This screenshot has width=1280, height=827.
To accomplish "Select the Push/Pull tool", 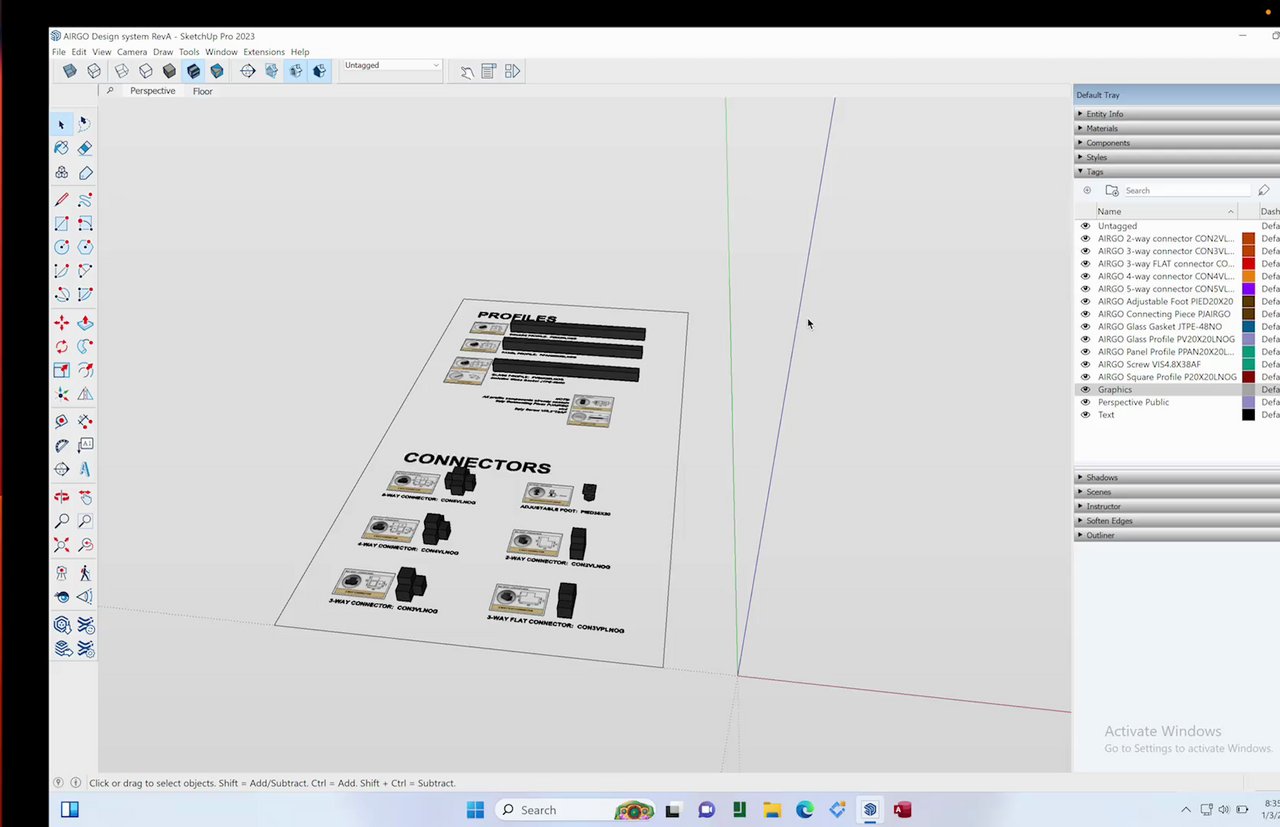I will click(x=85, y=323).
